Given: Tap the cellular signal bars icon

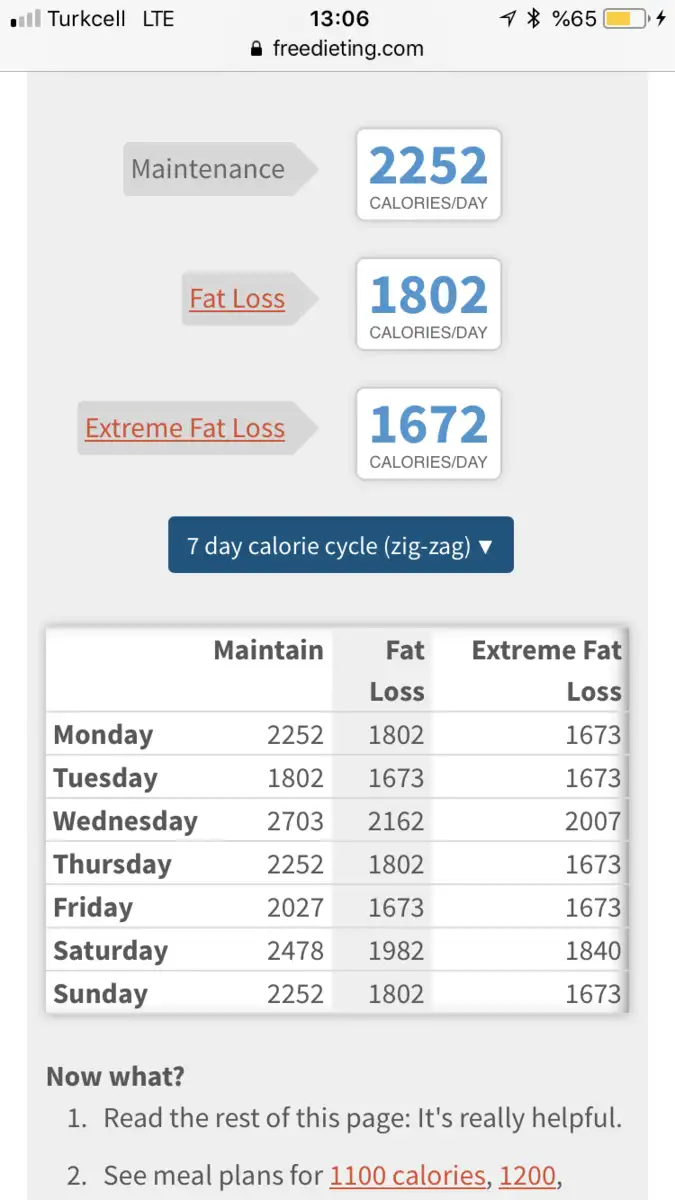Looking at the screenshot, I should click(x=26, y=18).
